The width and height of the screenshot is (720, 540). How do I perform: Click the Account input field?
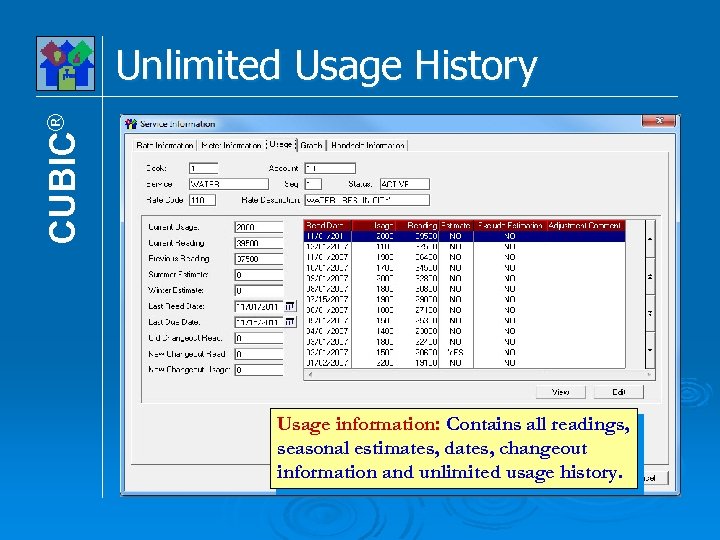click(330, 168)
